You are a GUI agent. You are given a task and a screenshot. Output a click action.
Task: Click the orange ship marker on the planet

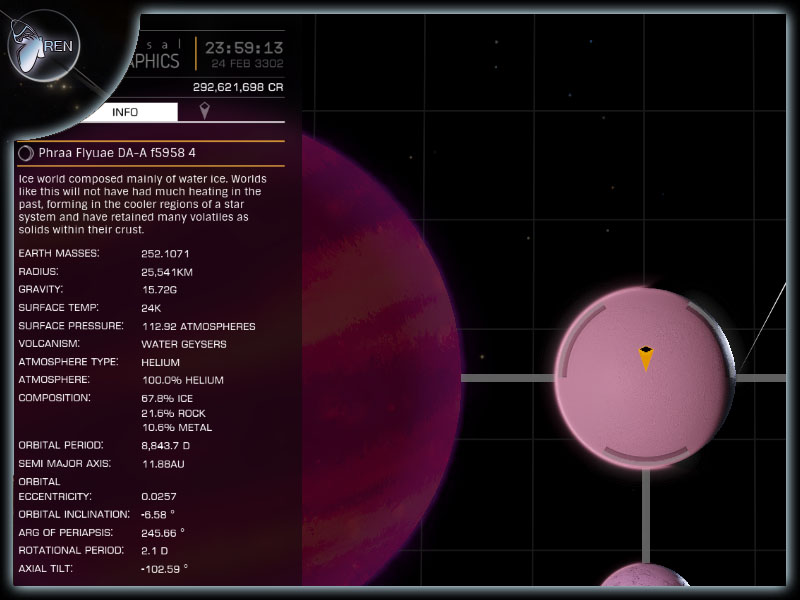pyautogui.click(x=646, y=358)
